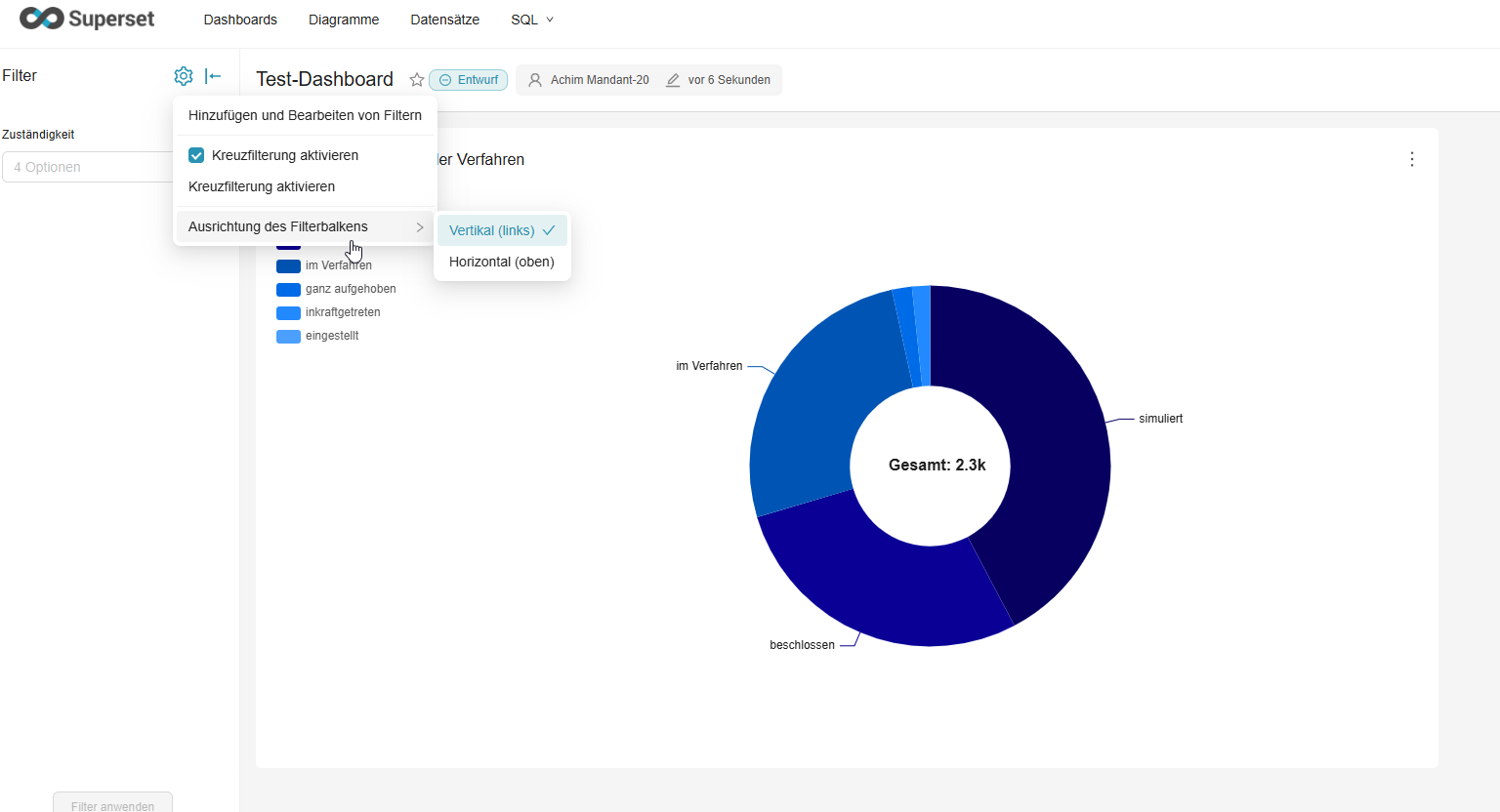Go to Datensätze page
This screenshot has height=812, width=1500.
[x=444, y=20]
